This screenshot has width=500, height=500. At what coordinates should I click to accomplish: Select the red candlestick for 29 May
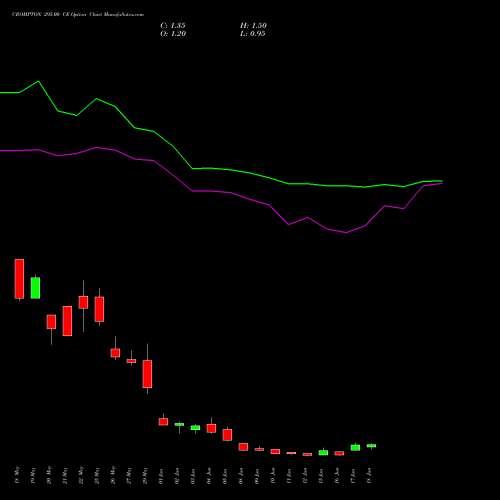(147, 374)
